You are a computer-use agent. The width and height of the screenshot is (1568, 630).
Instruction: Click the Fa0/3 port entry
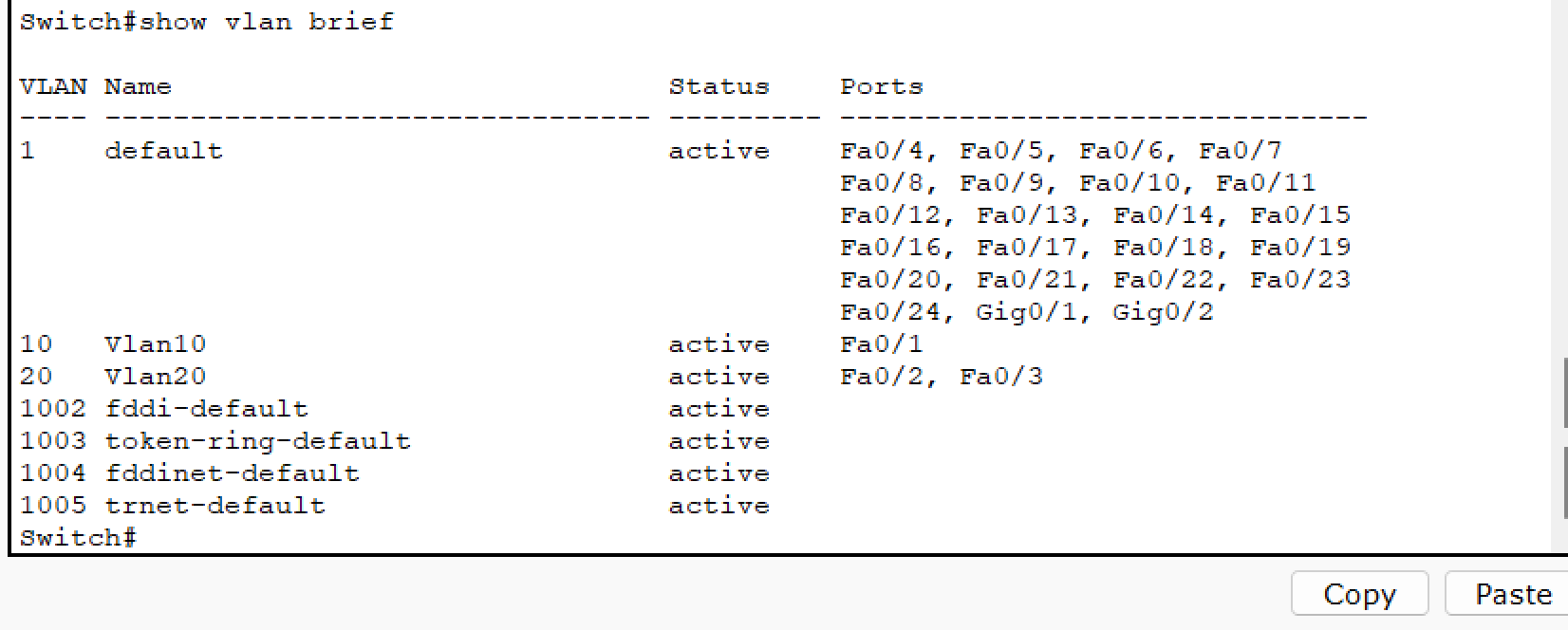(1001, 377)
